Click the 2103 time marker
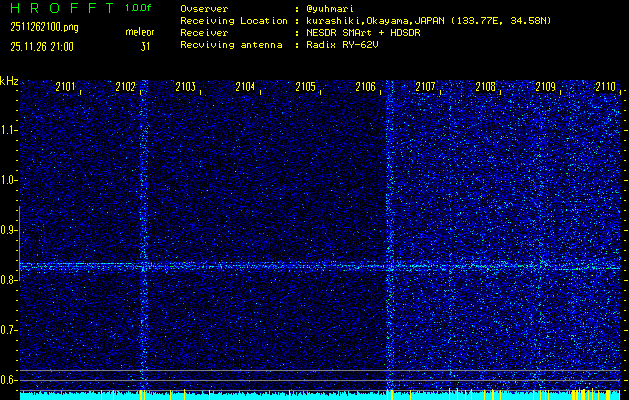Viewport: 629px width, 400px height. pyautogui.click(x=185, y=87)
